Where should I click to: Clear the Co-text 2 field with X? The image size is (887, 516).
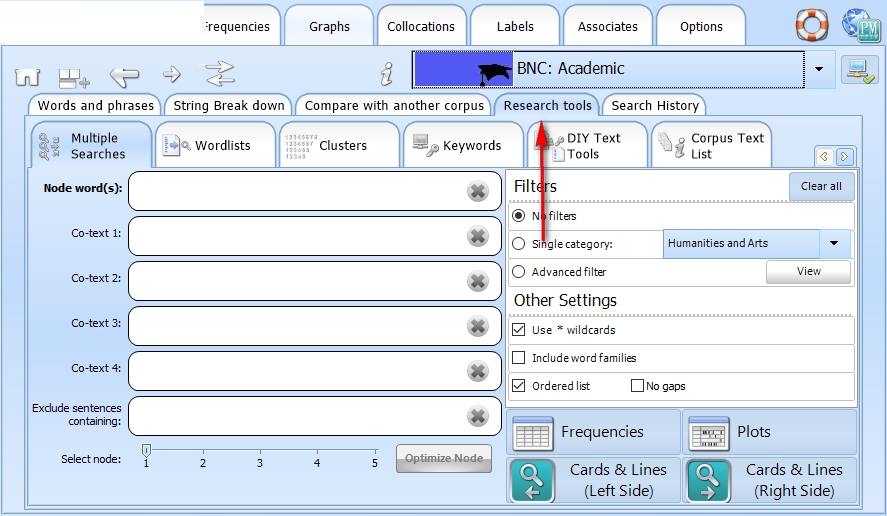(478, 281)
